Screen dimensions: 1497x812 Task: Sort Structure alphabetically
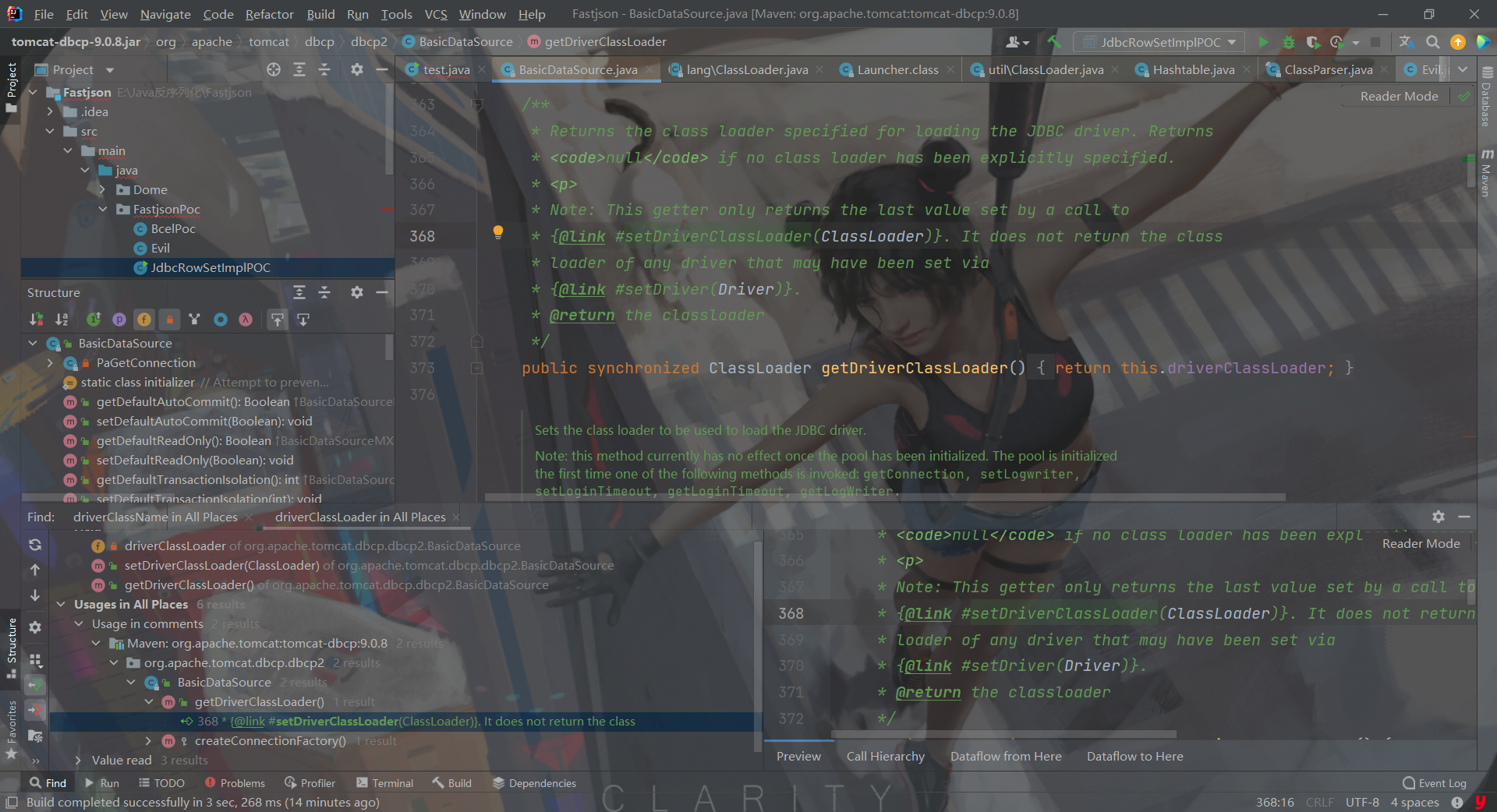[x=62, y=319]
